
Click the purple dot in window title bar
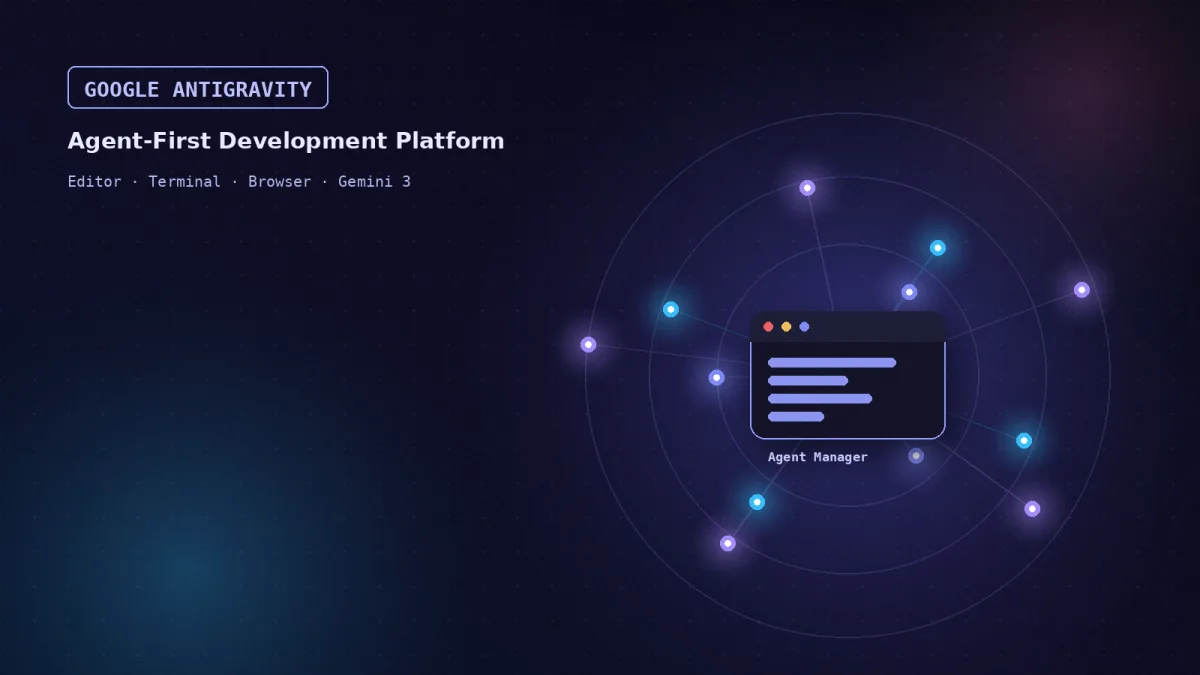[x=804, y=327]
